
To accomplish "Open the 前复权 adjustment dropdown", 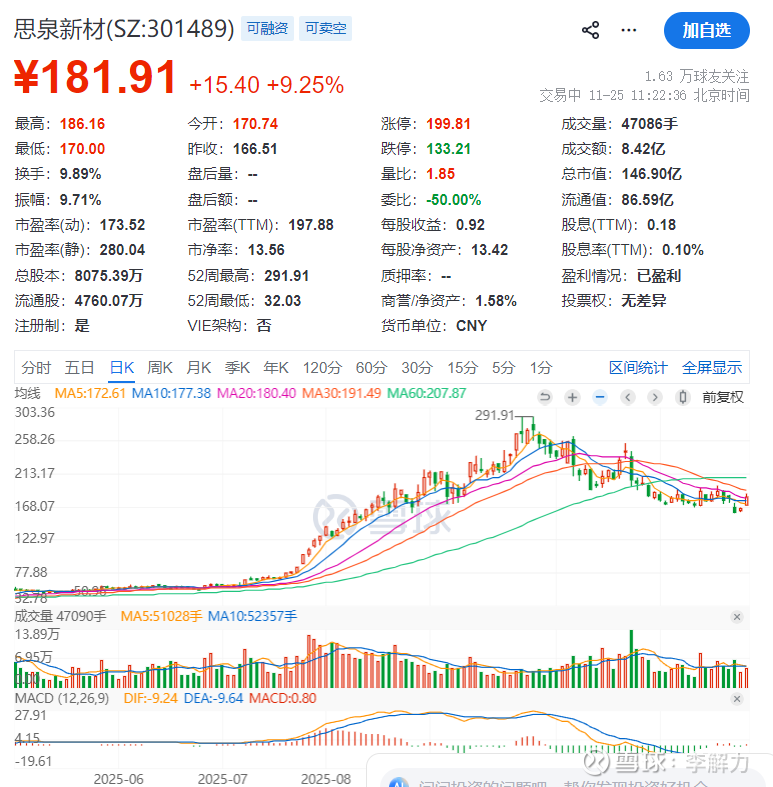I will click(x=723, y=398).
